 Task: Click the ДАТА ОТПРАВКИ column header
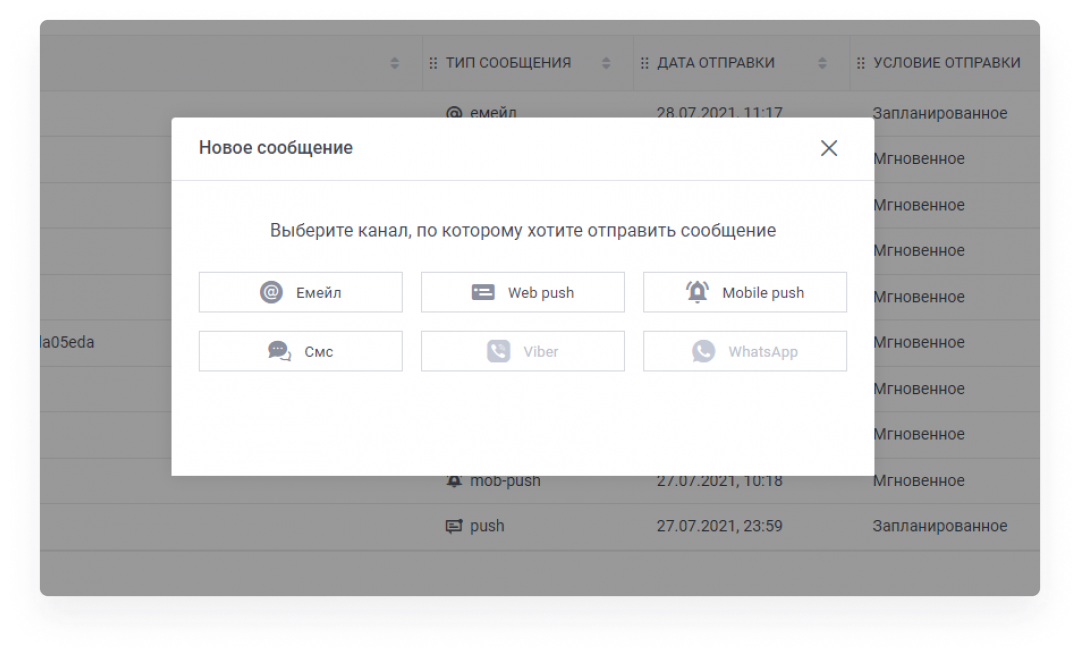point(716,63)
